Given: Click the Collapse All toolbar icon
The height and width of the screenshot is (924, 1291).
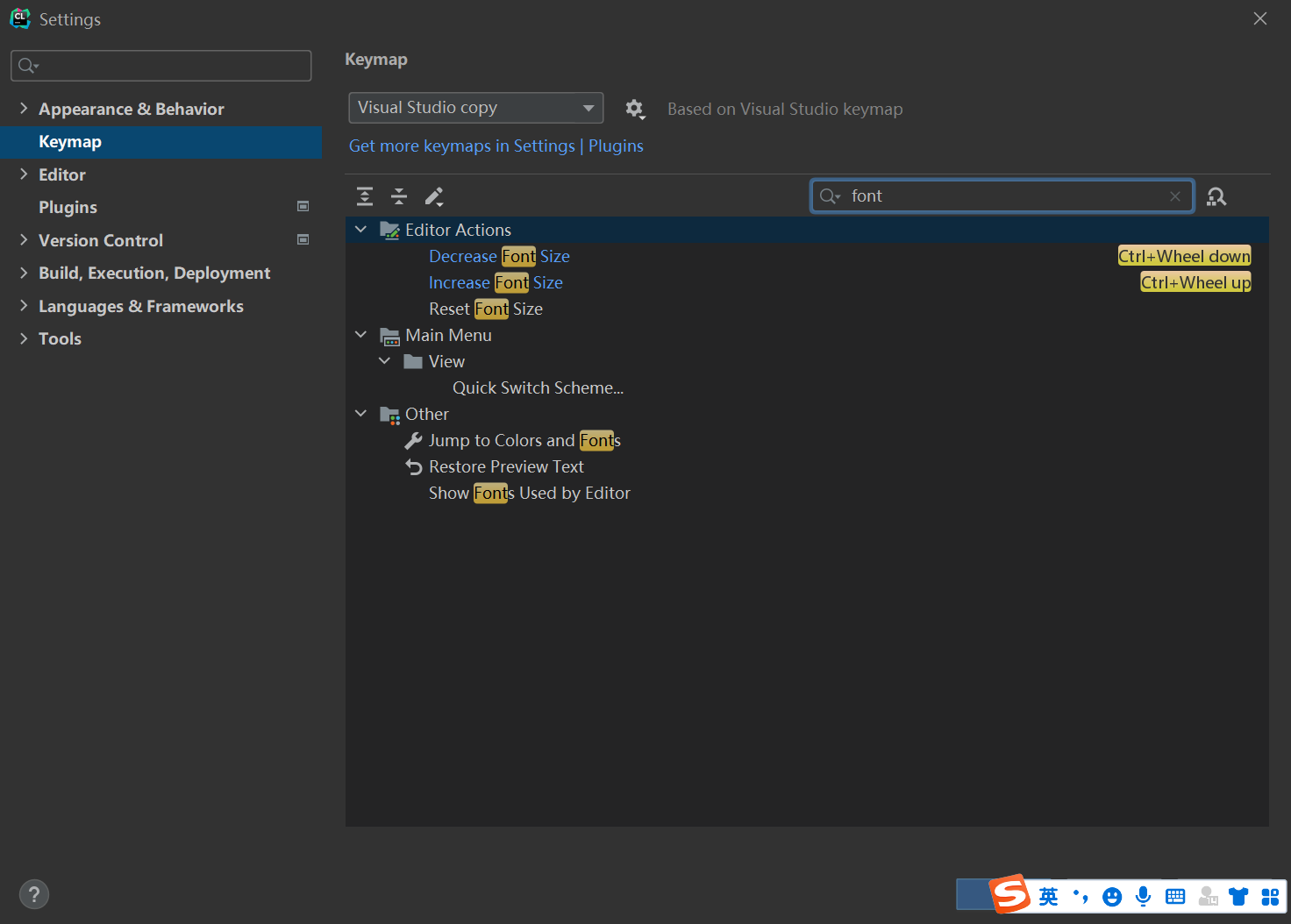Looking at the screenshot, I should pos(399,196).
